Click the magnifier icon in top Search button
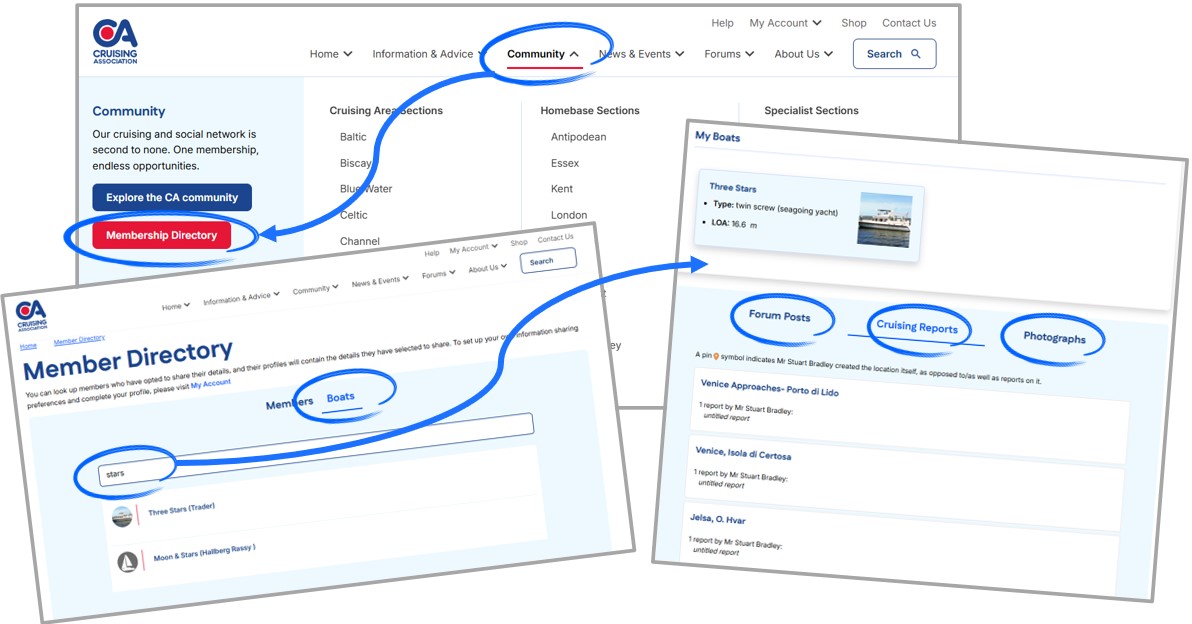Screen dimensions: 1192x624 pos(916,54)
